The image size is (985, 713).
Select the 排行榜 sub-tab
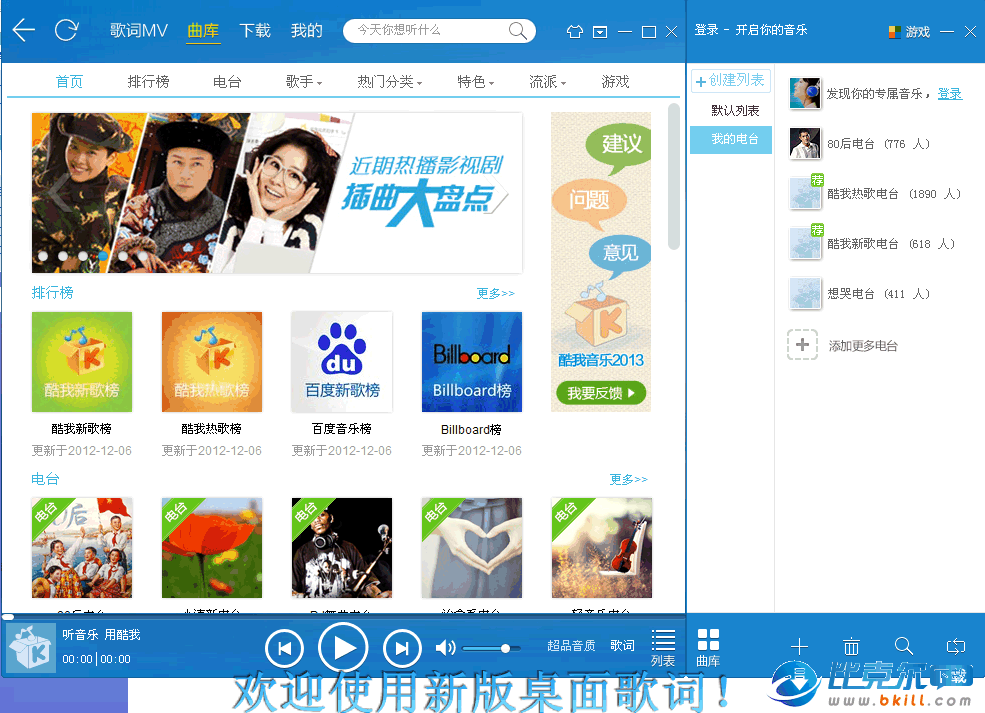(x=148, y=82)
